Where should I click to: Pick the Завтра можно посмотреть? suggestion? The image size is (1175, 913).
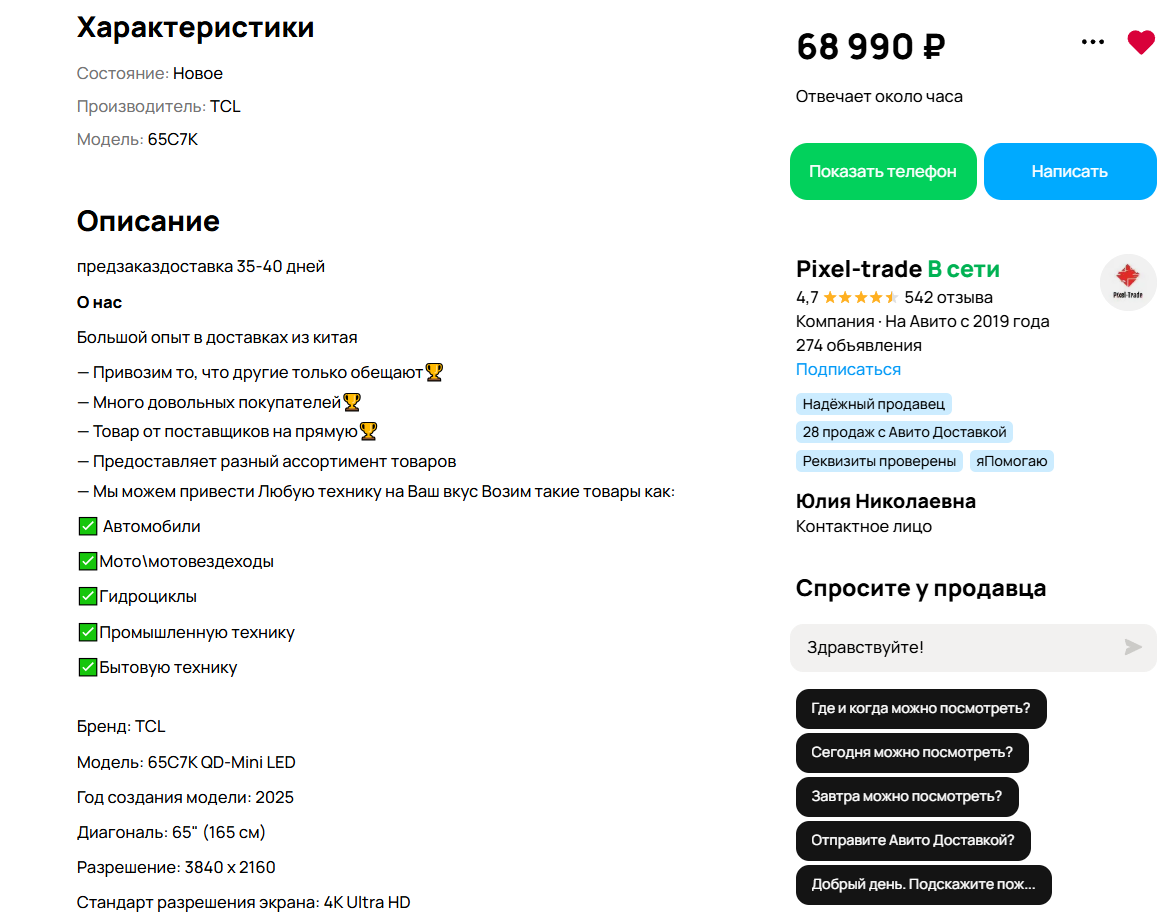pos(906,797)
